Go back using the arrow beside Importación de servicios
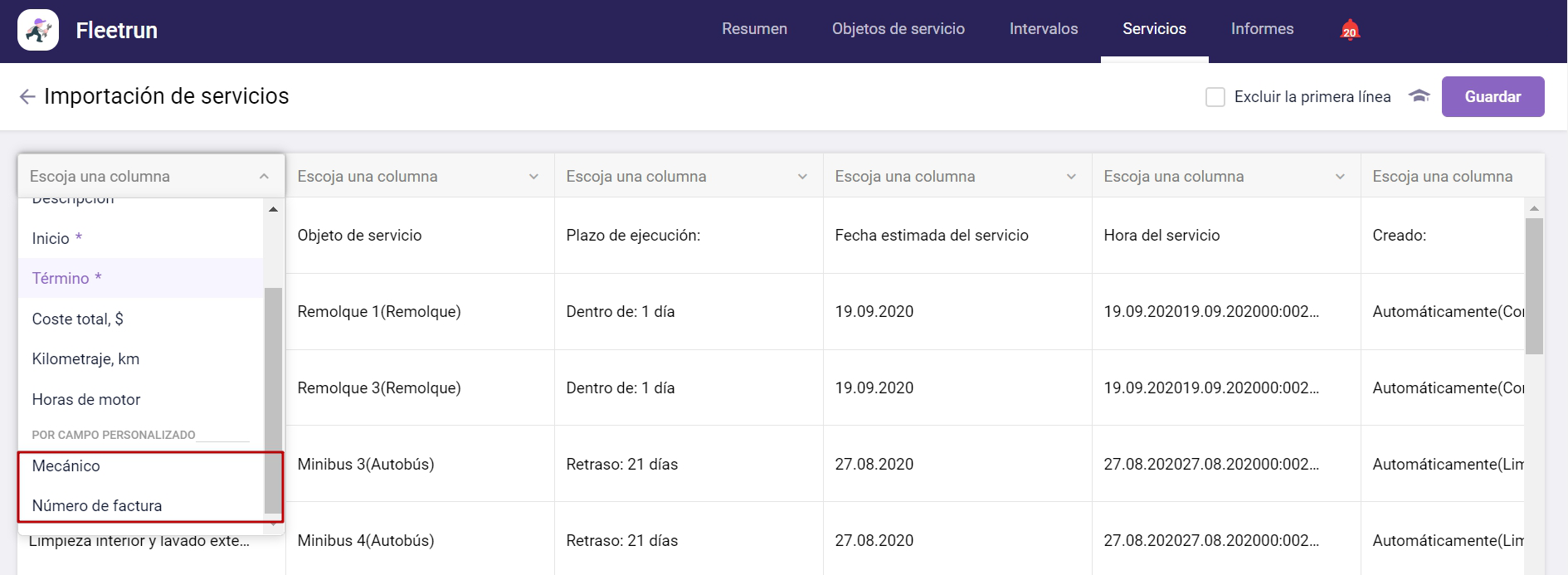 27,97
